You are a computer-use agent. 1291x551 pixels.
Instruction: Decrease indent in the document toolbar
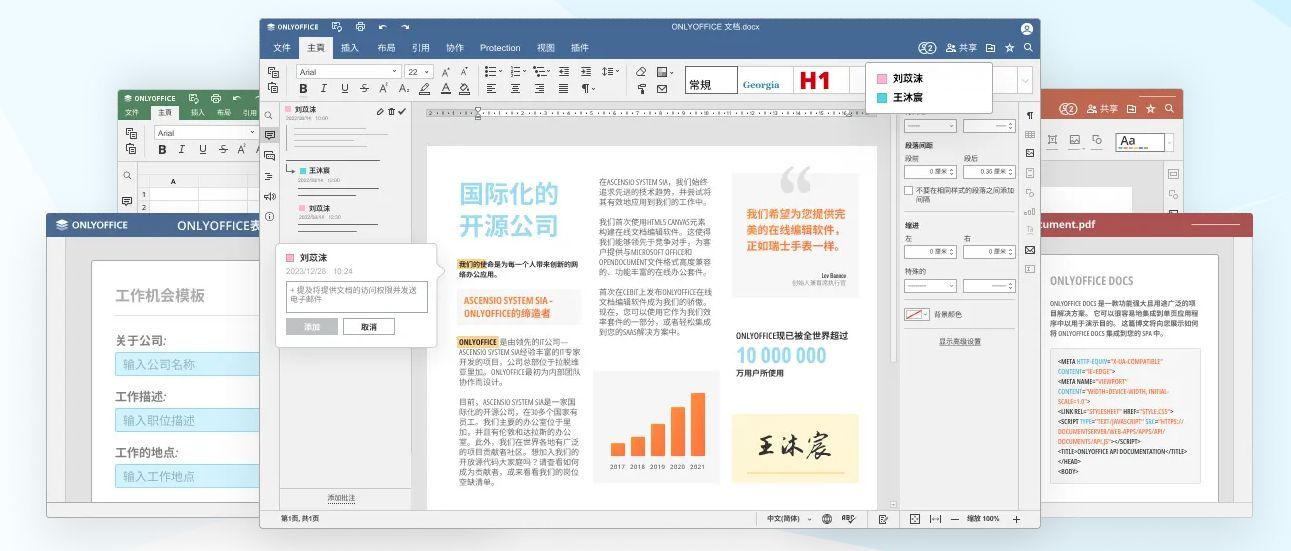[x=564, y=72]
